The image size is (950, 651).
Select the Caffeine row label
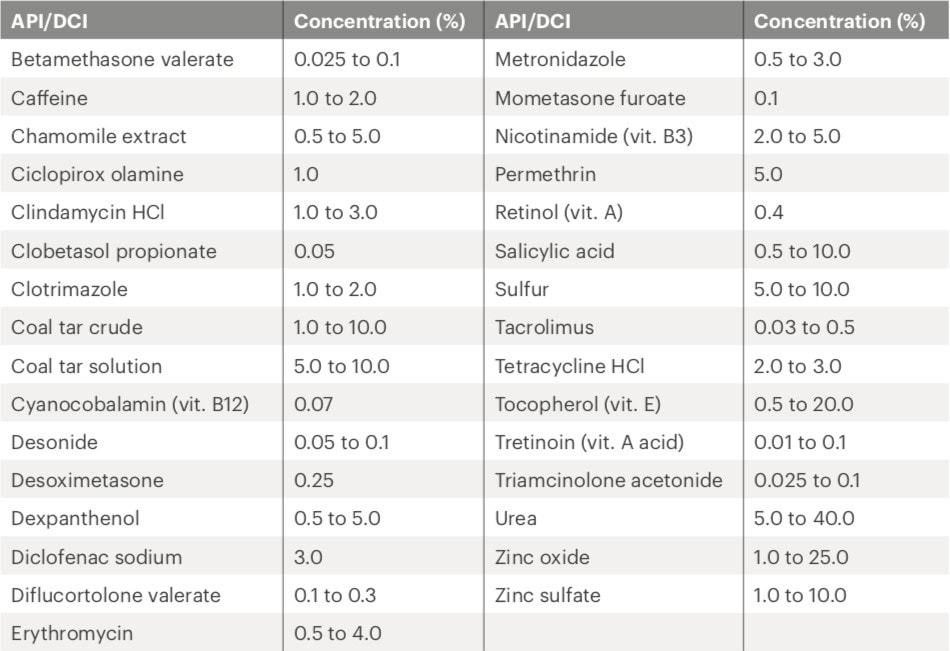(x=49, y=98)
